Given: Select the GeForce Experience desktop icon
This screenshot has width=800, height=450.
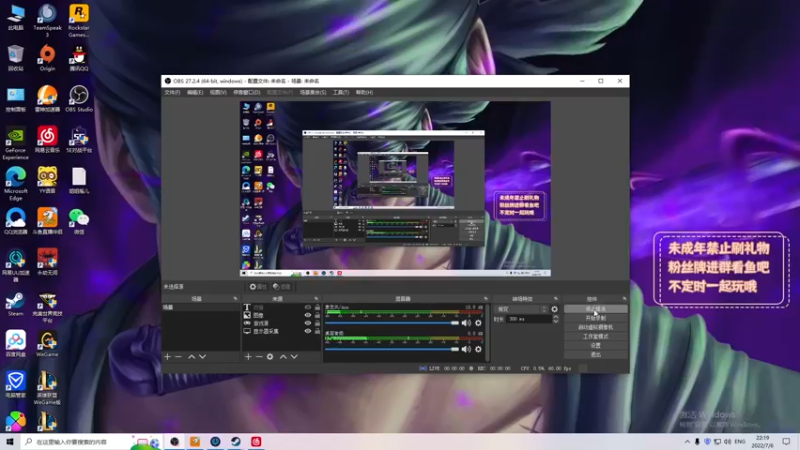Looking at the screenshot, I should [15, 143].
